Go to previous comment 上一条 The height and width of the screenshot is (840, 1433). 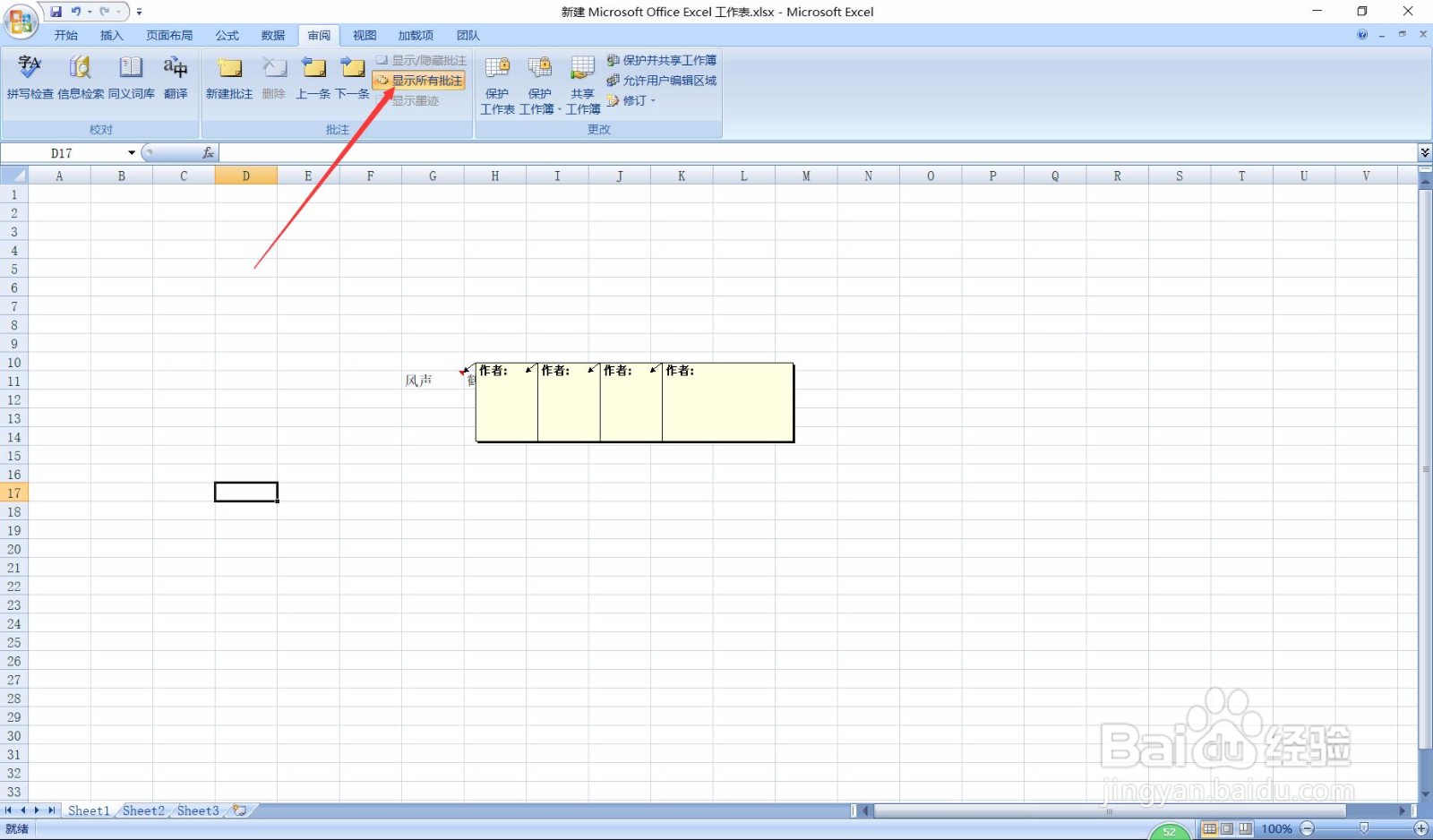(313, 78)
